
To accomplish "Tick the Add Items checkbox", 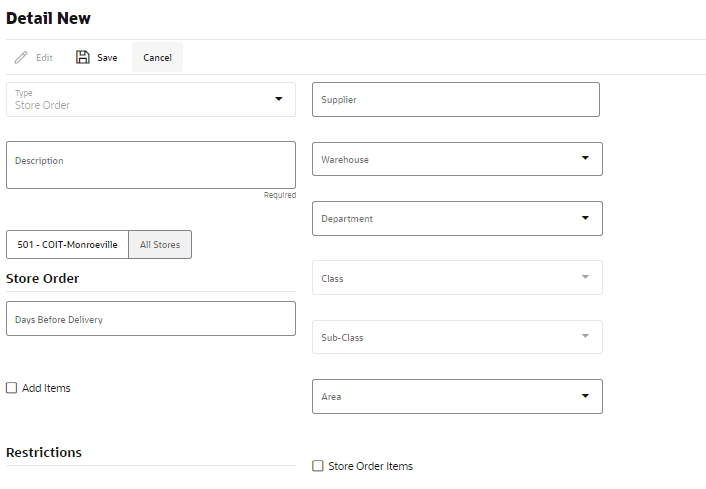I will point(11,388).
